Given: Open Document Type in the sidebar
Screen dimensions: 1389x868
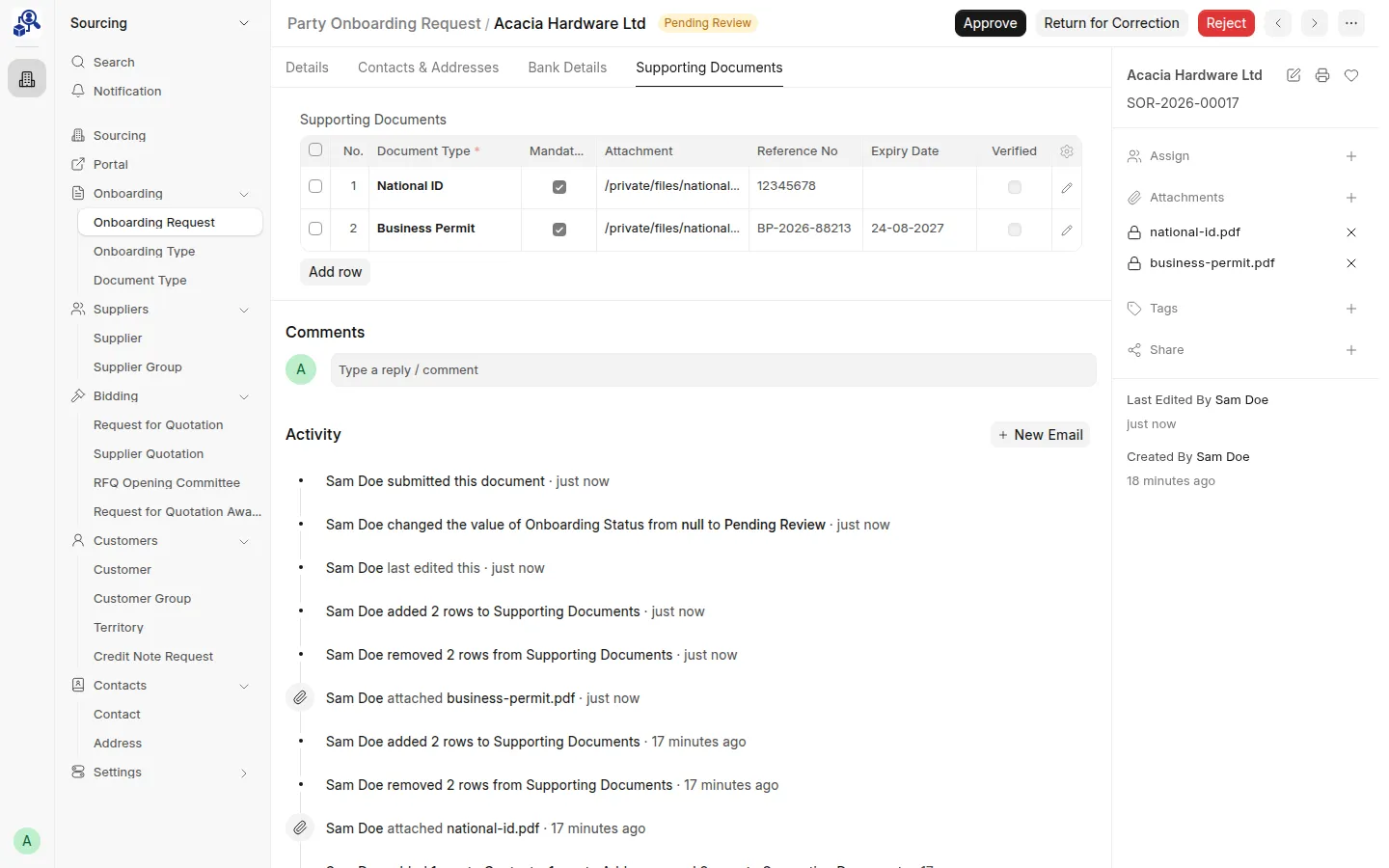Looking at the screenshot, I should click(140, 281).
